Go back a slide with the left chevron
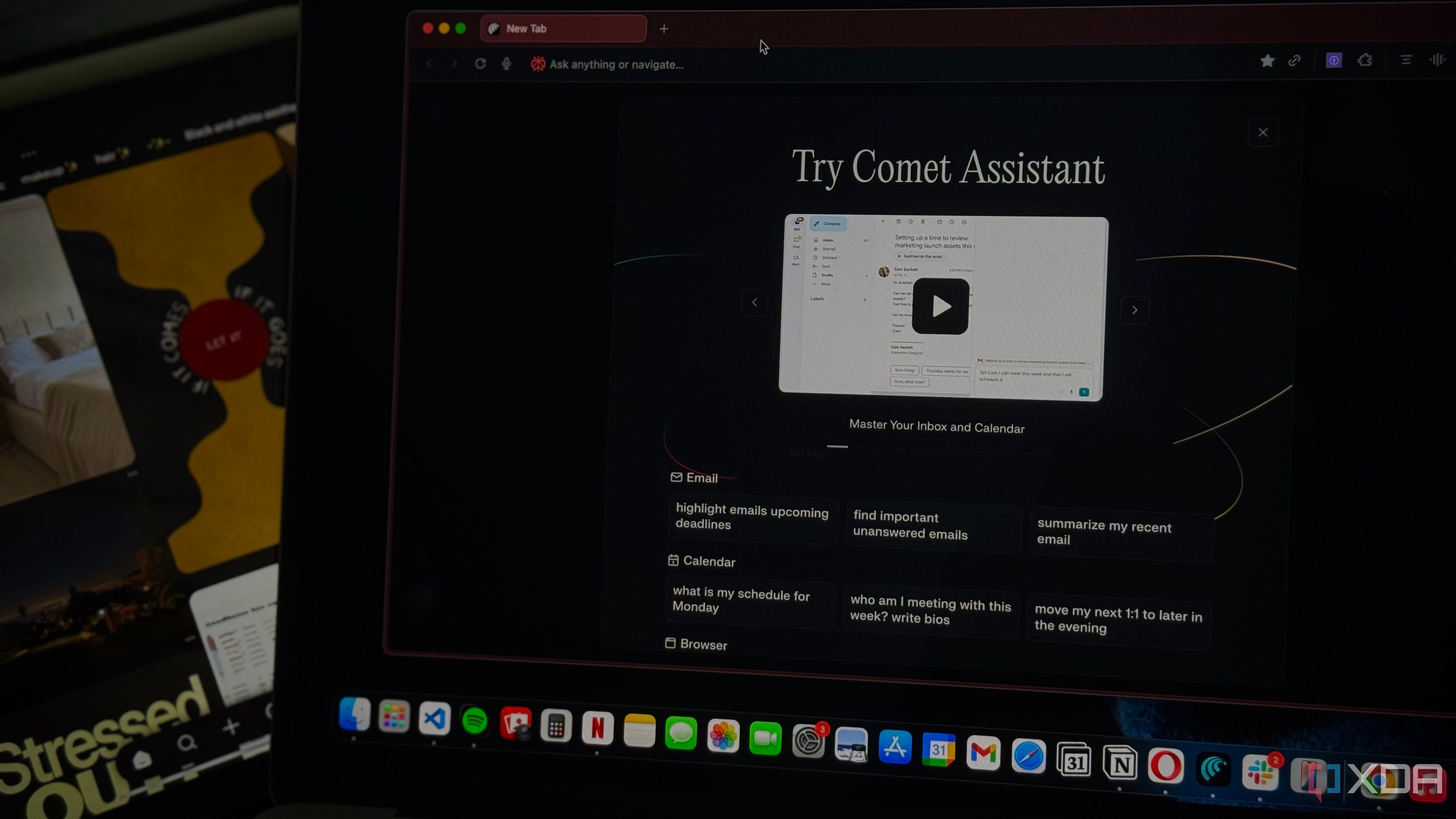This screenshot has height=819, width=1456. point(755,302)
